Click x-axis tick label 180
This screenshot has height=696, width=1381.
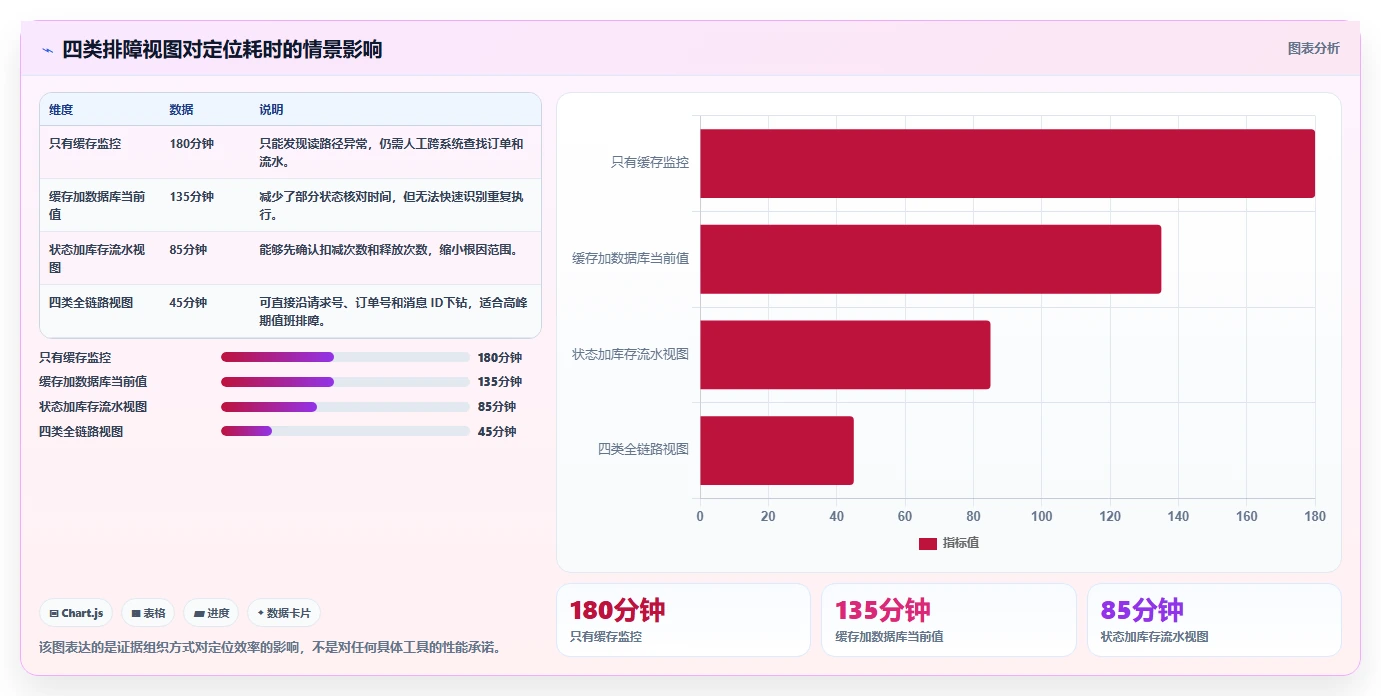click(x=1315, y=516)
